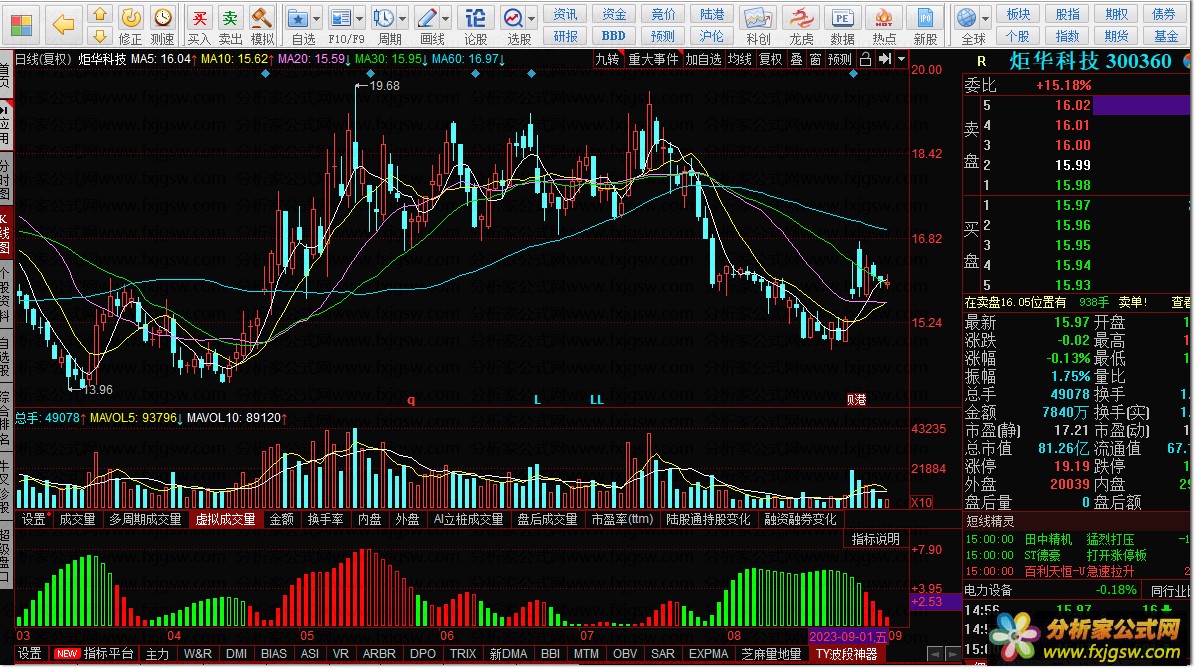Expand dropdown next to 选股 icon
Screen dimensions: 1197x669
coord(531,18)
